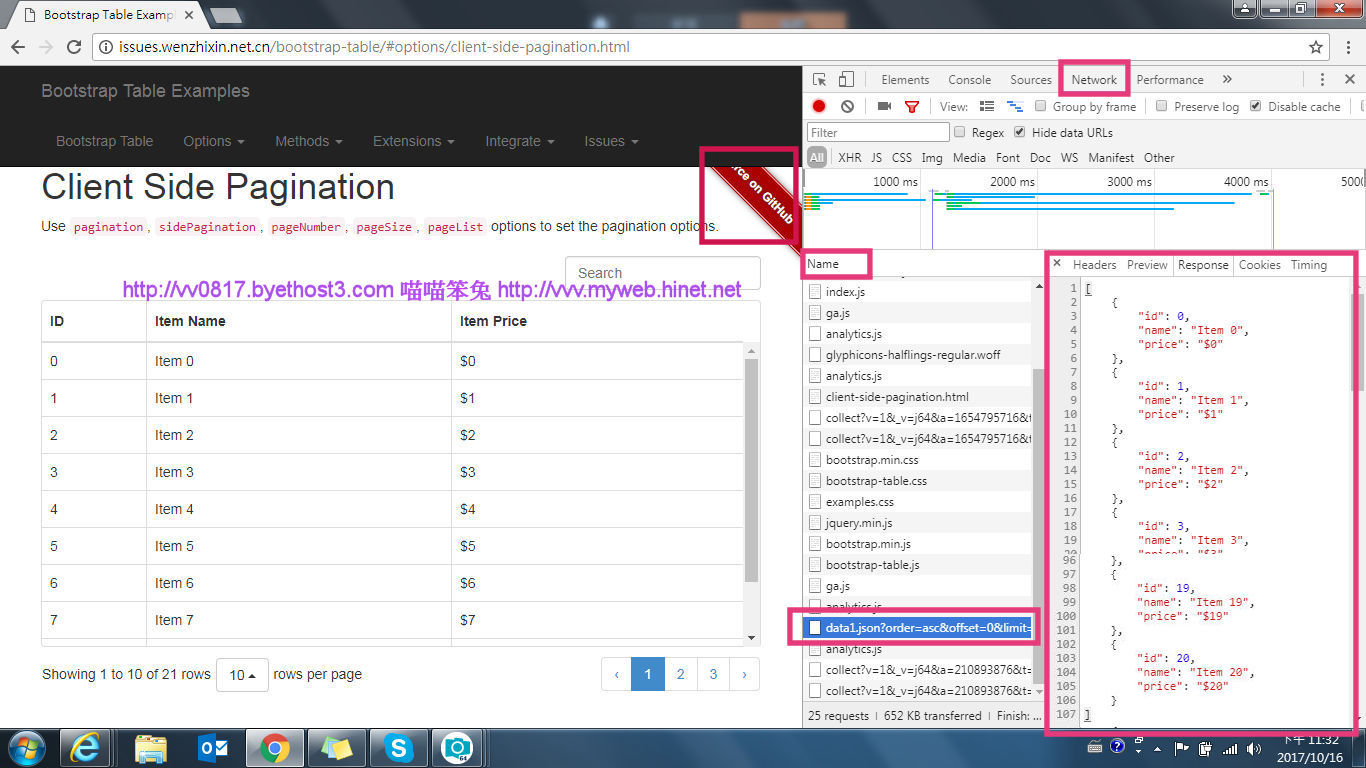Show the overview waterfall view icon
Image resolution: width=1366 pixels, height=768 pixels.
[x=1014, y=106]
